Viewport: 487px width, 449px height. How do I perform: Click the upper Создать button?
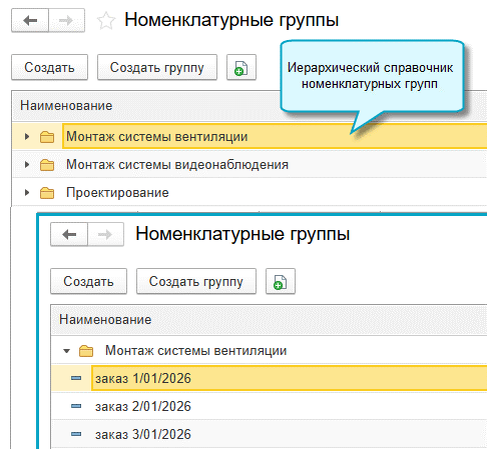pyautogui.click(x=49, y=67)
